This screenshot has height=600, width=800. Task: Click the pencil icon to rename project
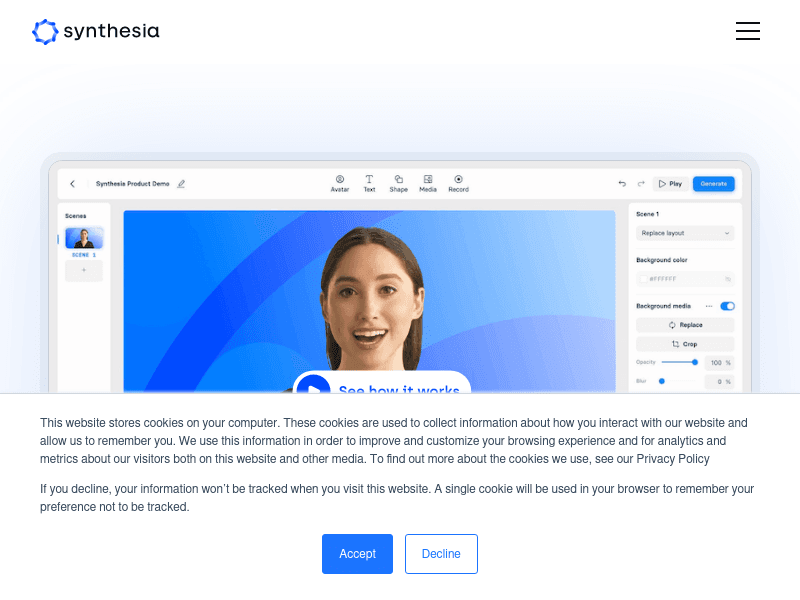tap(181, 184)
